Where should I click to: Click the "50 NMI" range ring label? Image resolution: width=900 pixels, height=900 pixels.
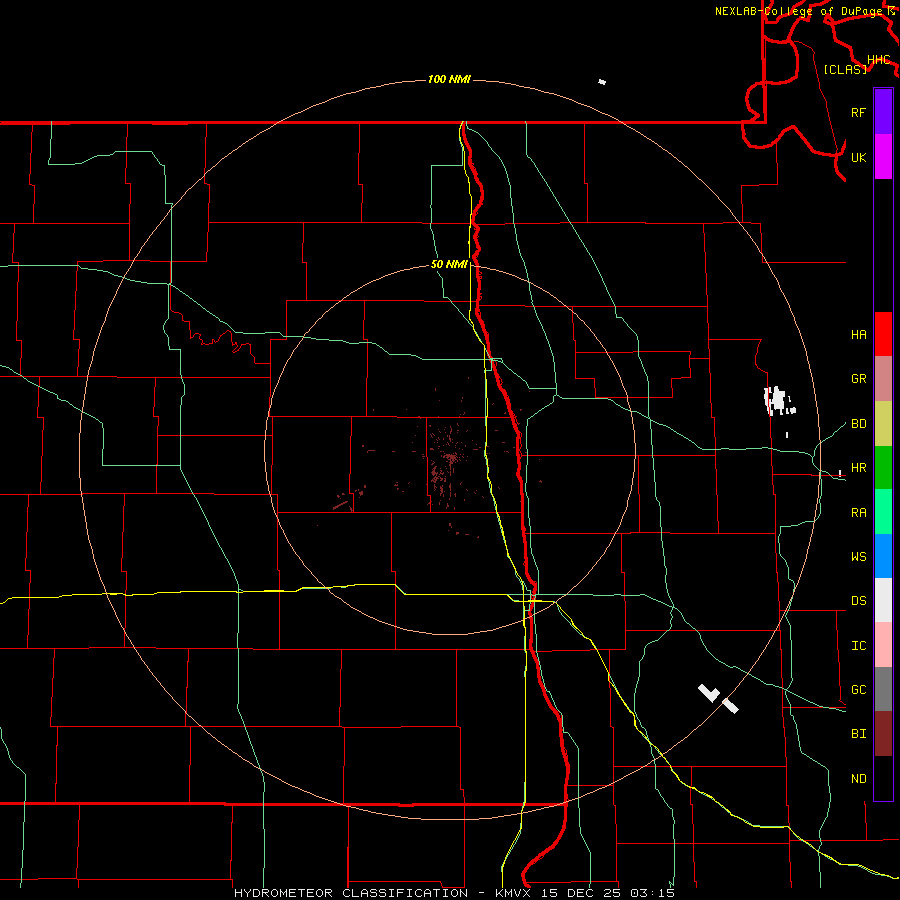pos(449,264)
